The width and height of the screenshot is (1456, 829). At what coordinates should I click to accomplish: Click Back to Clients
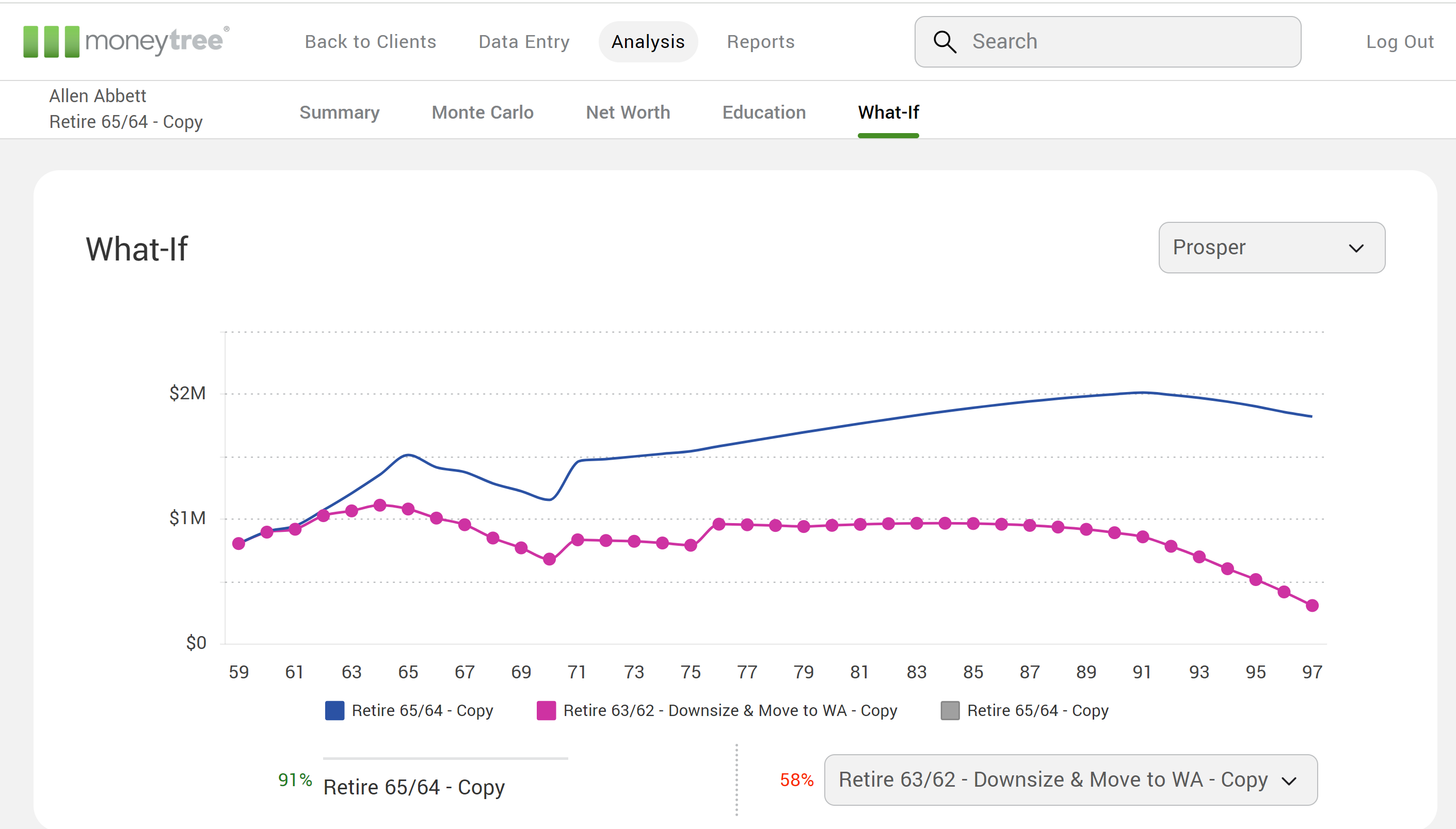(x=370, y=42)
